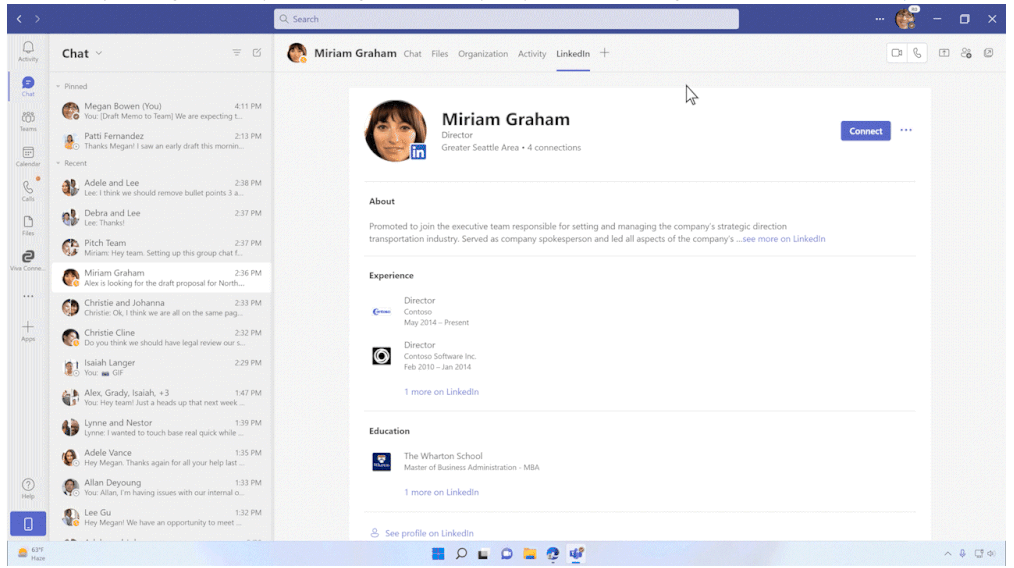1014x568 pixels.
Task: Filter the chat list
Action: coord(237,53)
